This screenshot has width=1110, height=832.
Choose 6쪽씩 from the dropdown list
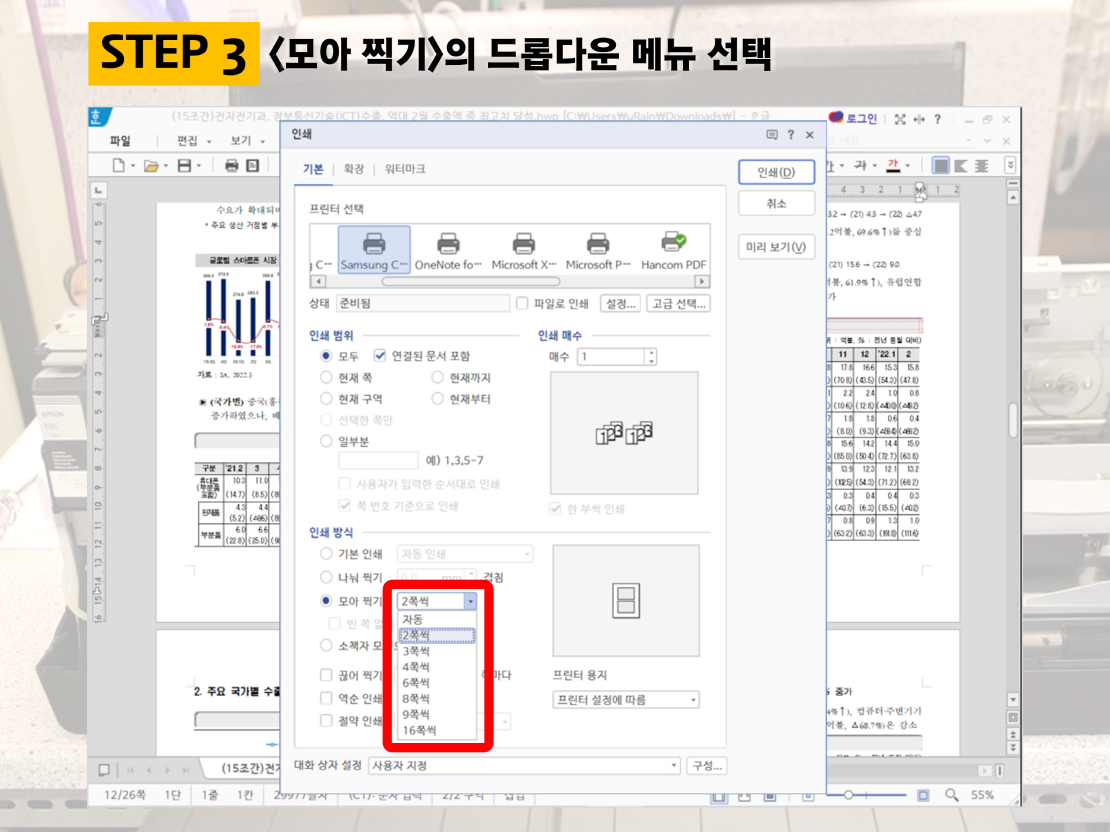click(436, 683)
